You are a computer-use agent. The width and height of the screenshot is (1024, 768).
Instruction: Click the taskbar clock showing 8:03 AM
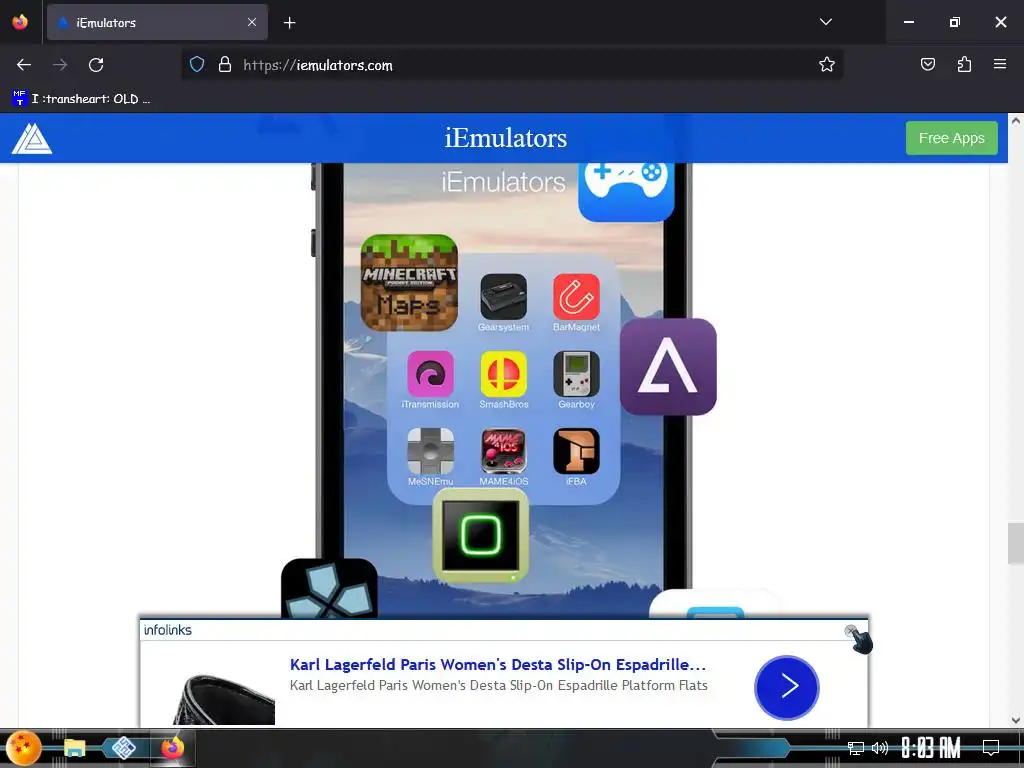point(931,748)
